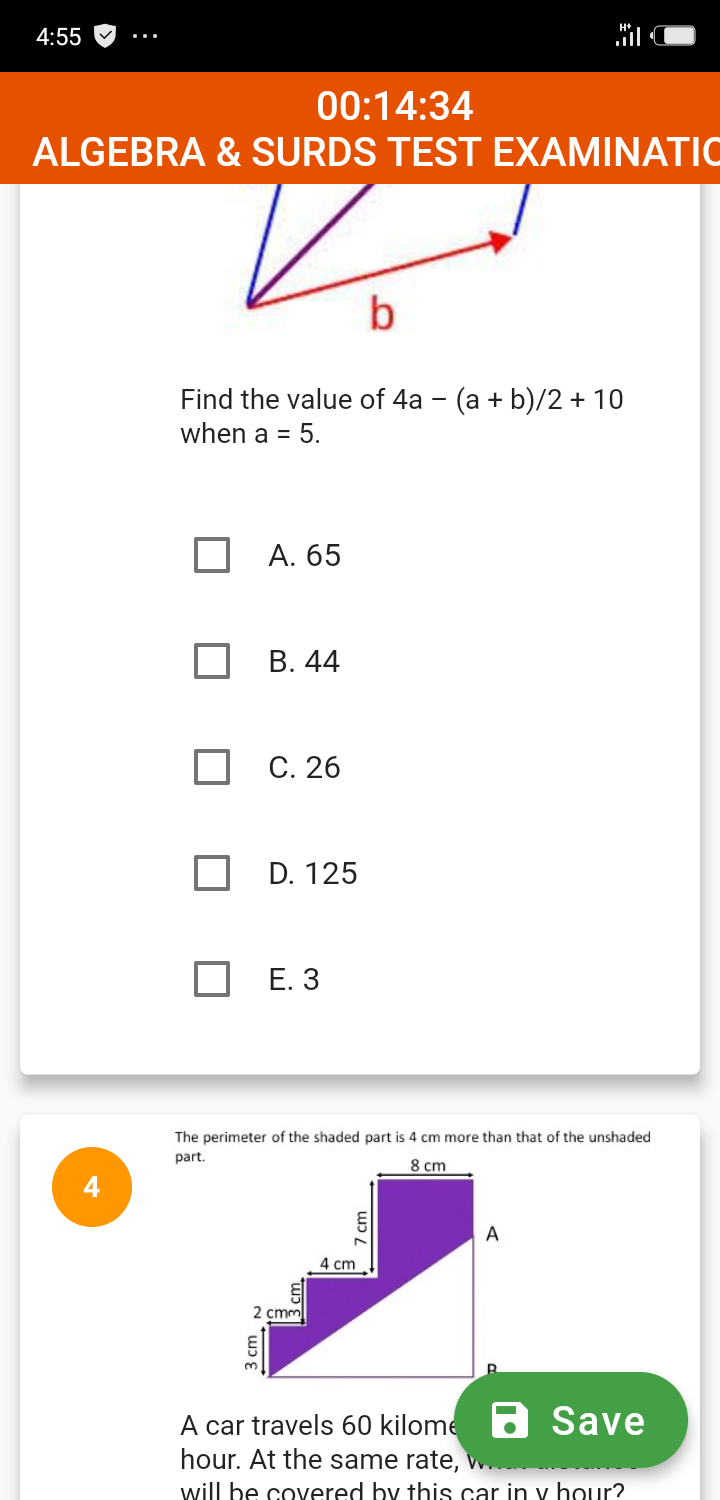Mark the checkbox for D. 125

coord(211,873)
